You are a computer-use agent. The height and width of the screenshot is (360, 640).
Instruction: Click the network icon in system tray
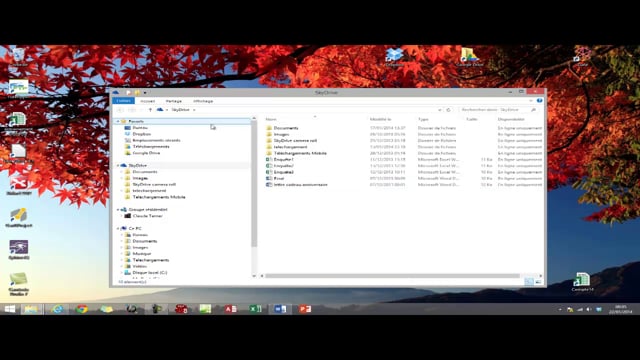580,309
